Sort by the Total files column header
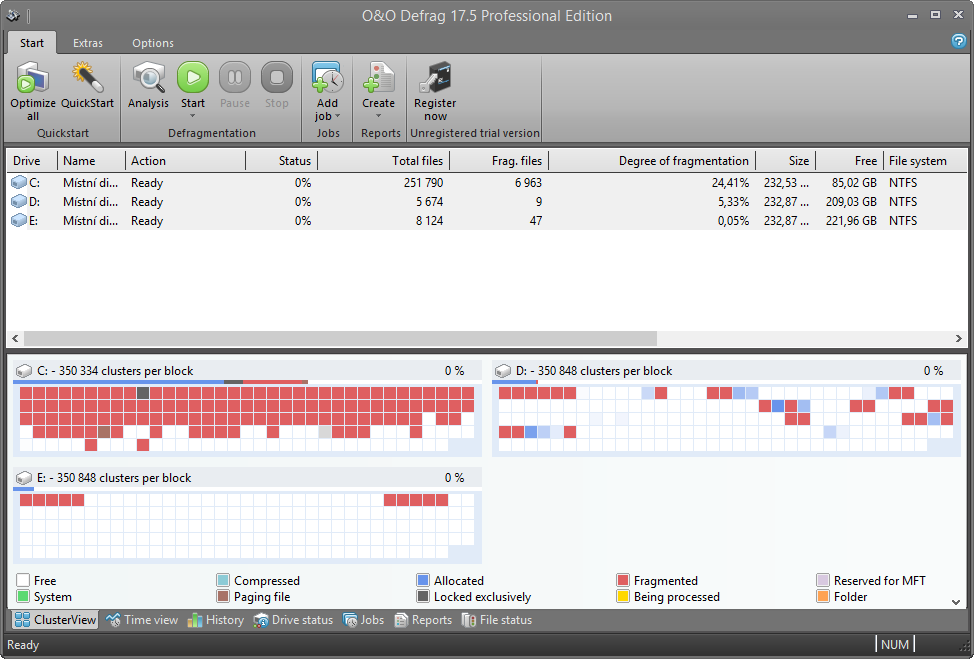This screenshot has width=974, height=659. point(384,161)
